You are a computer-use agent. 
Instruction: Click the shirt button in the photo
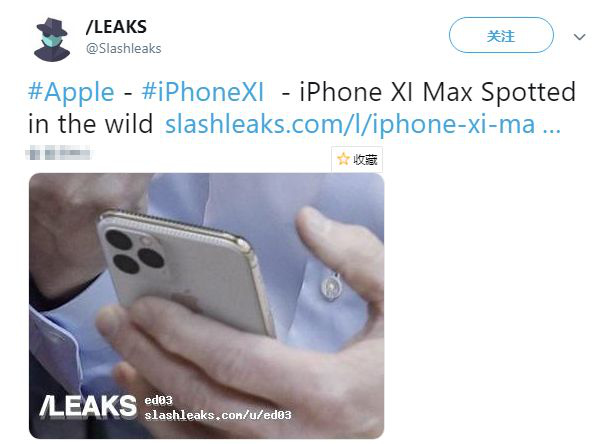[330, 287]
